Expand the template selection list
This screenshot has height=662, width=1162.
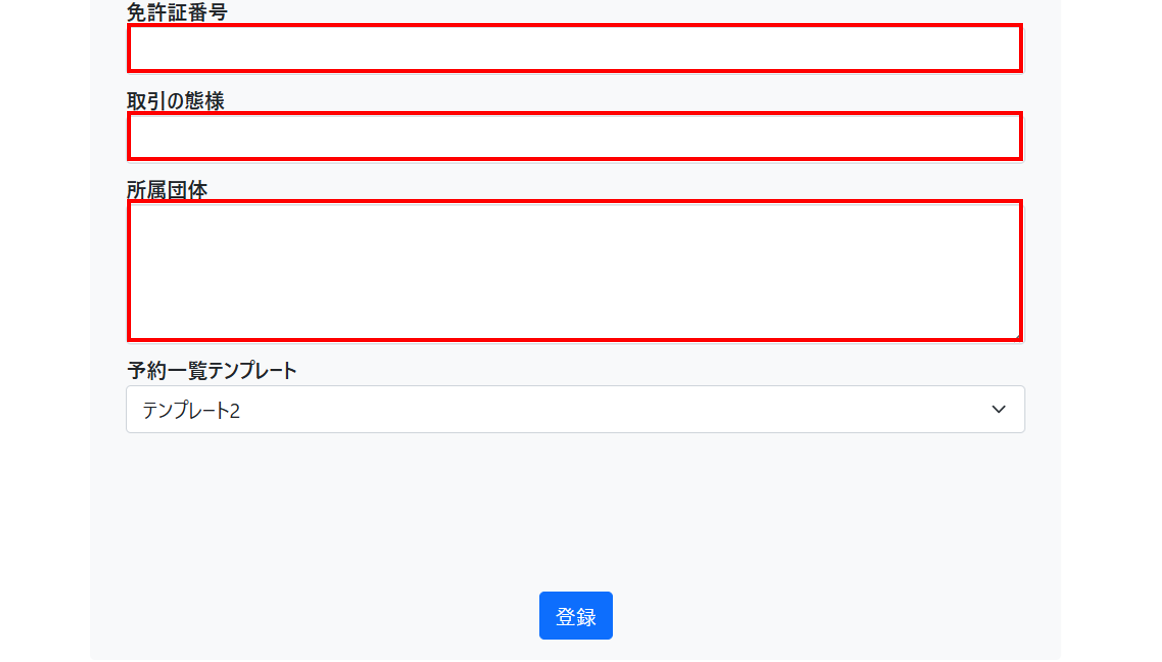coord(575,409)
